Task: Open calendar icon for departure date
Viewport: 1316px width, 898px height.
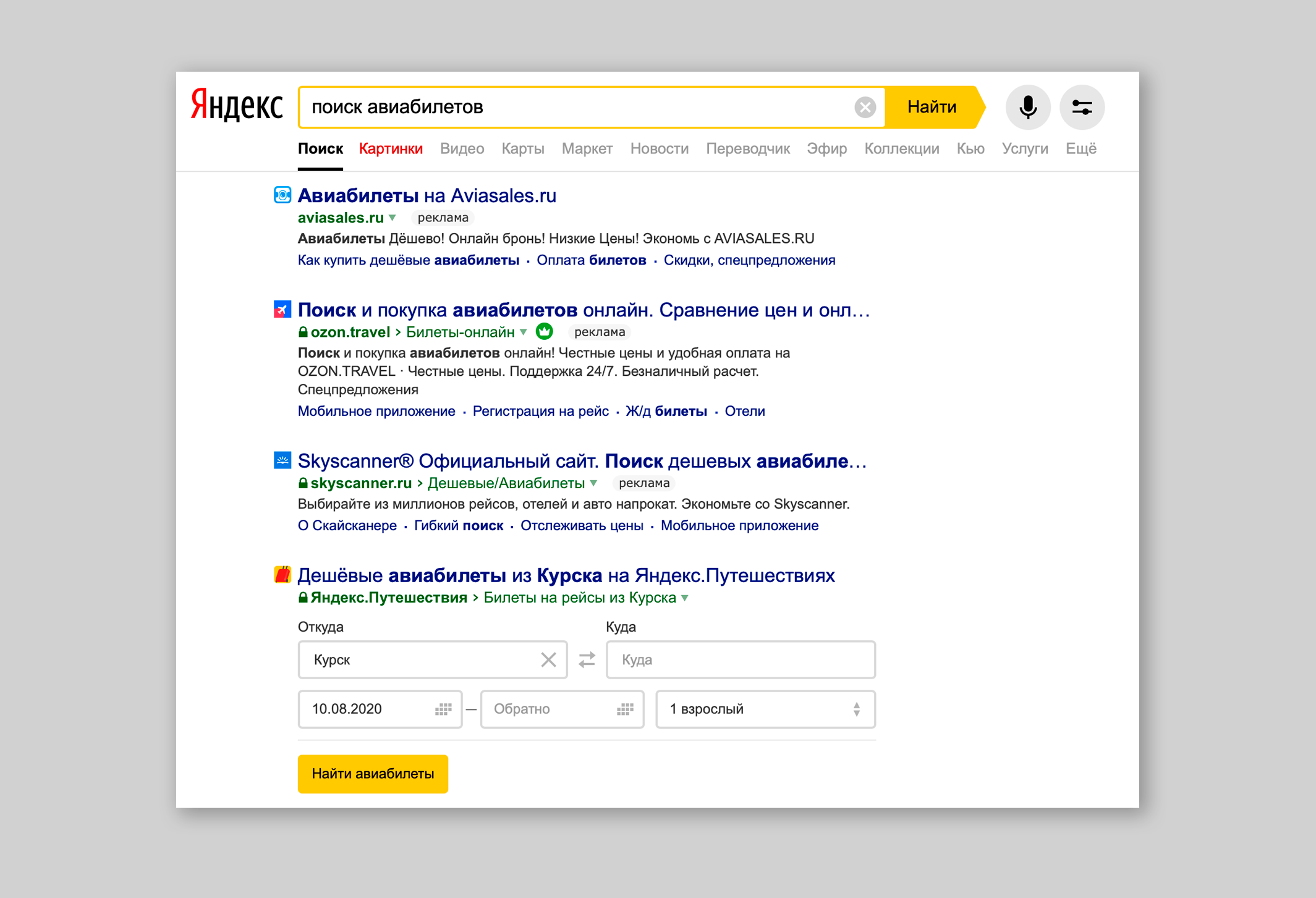Action: pyautogui.click(x=443, y=710)
